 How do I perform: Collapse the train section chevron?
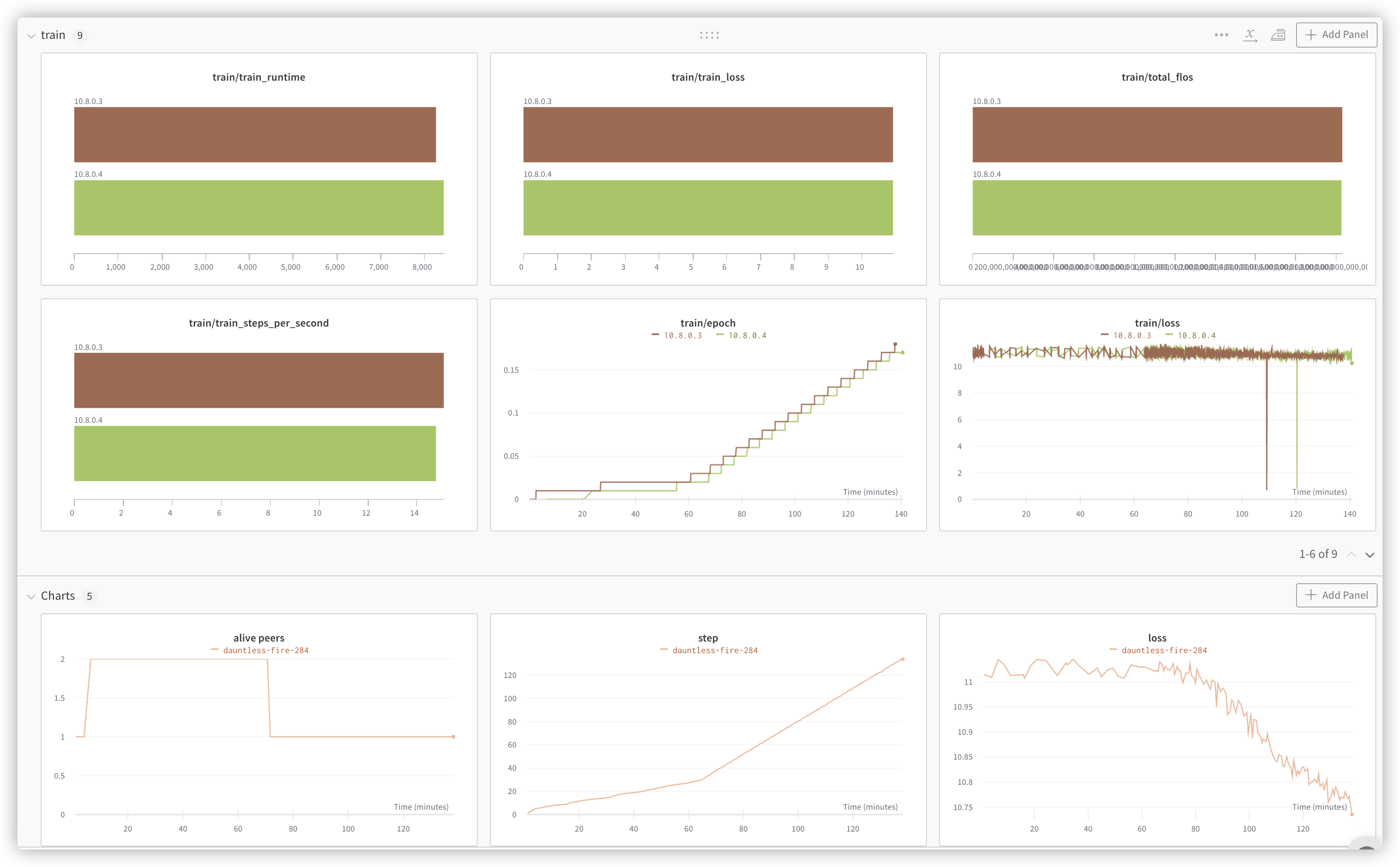tap(31, 35)
